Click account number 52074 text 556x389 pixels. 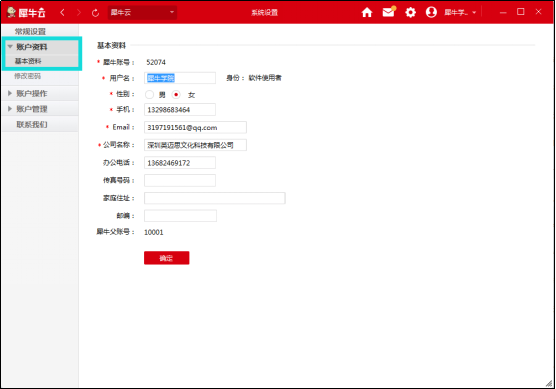pos(156,62)
